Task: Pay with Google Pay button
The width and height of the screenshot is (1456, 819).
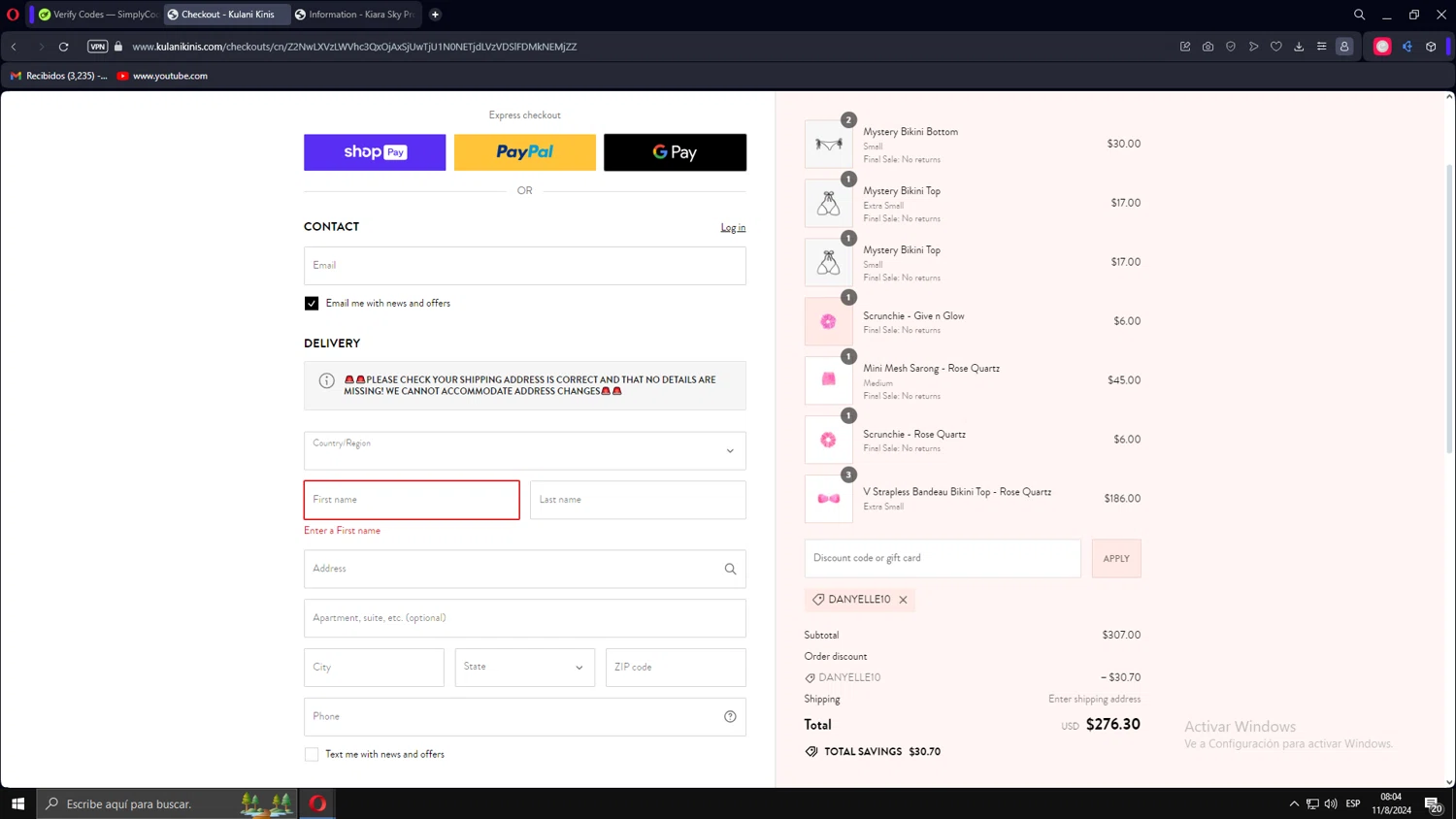Action: 675,152
